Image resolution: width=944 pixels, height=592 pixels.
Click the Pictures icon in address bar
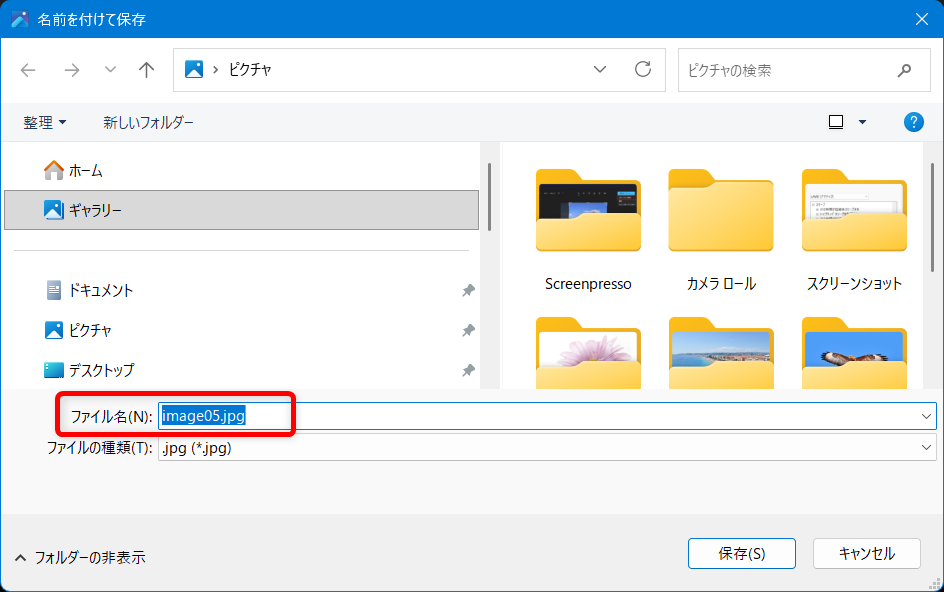click(194, 69)
